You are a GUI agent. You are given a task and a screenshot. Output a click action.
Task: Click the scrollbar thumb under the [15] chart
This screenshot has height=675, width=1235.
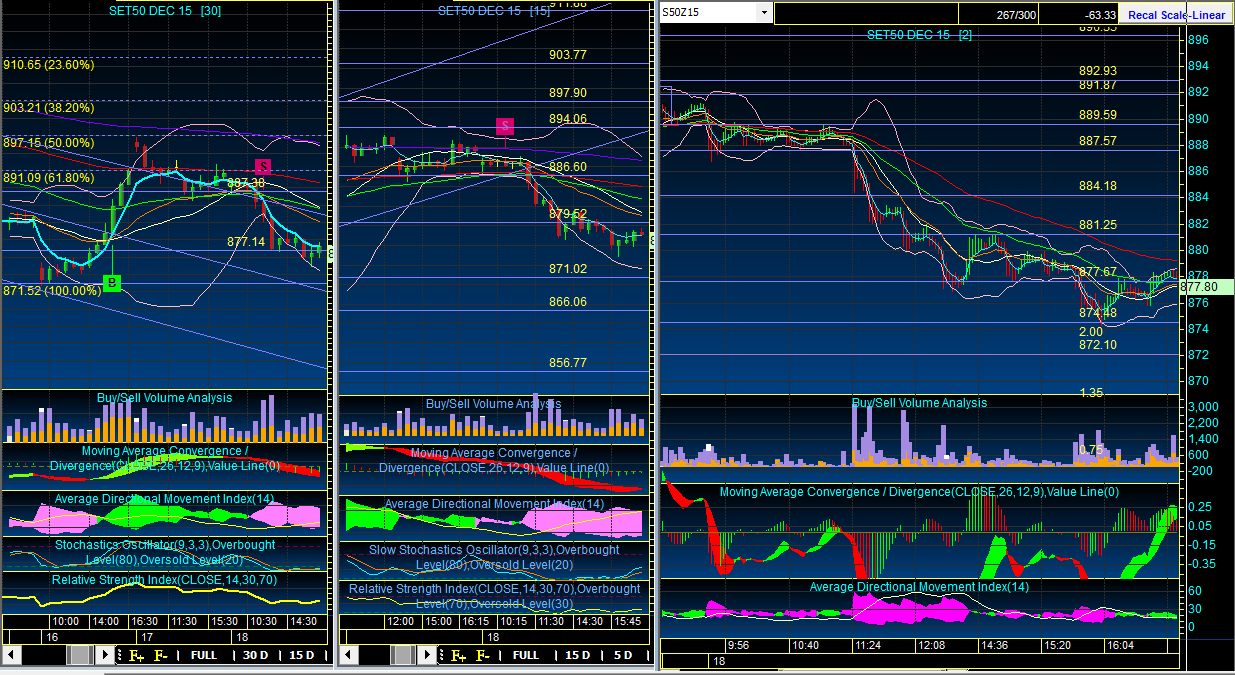coord(401,655)
